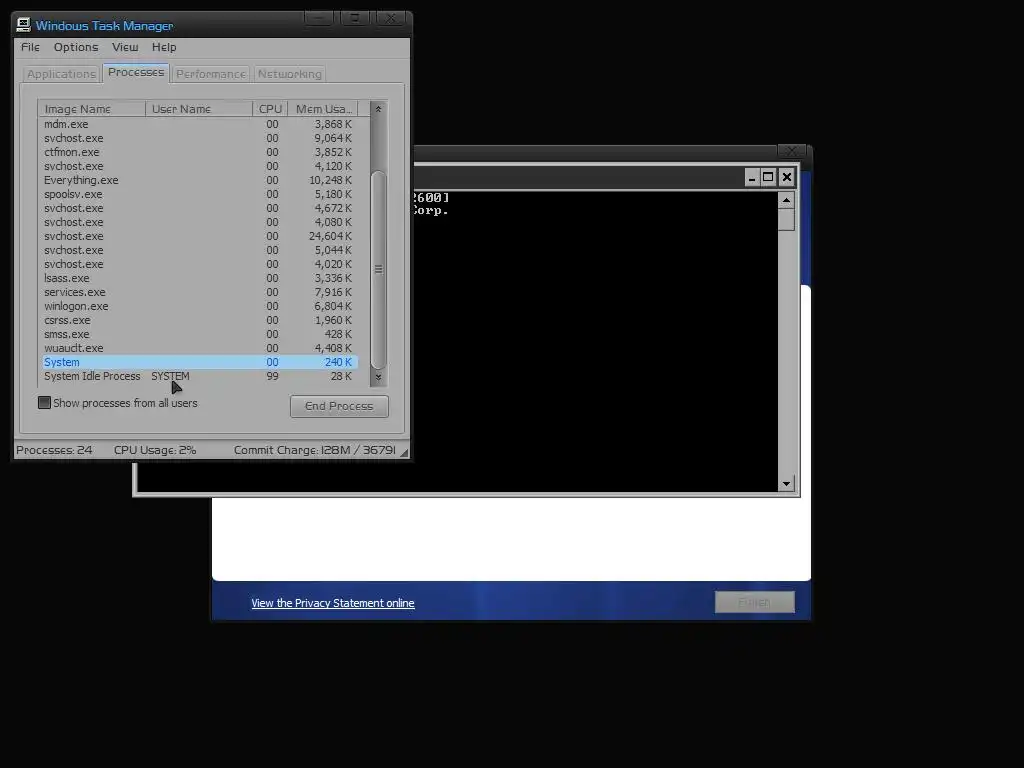Close the command prompt window
The height and width of the screenshot is (768, 1024).
pos(786,177)
